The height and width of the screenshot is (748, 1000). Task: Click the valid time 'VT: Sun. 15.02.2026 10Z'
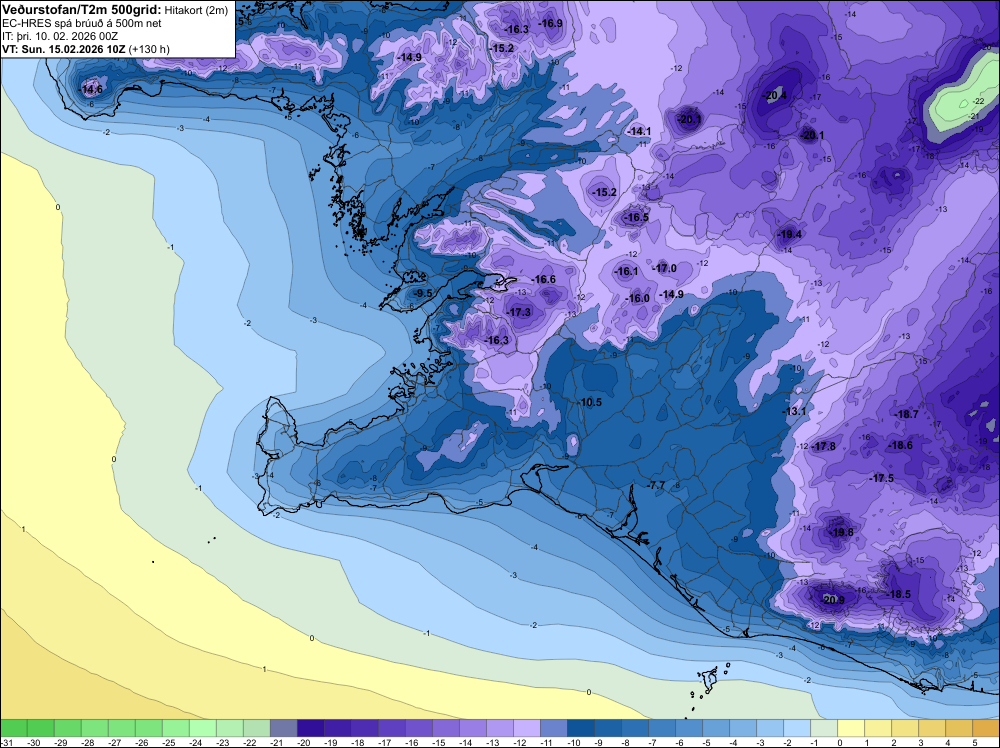coord(64,49)
